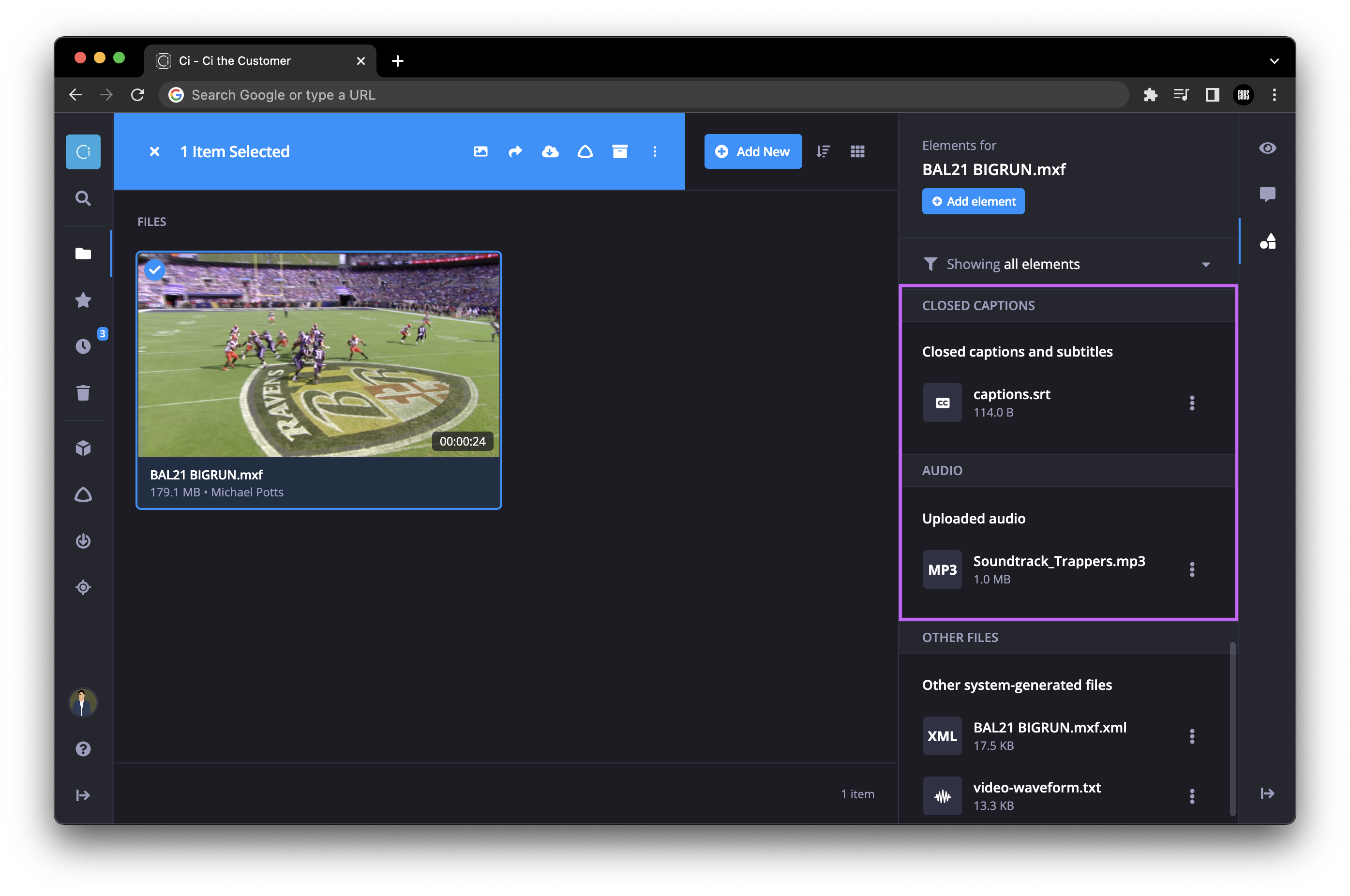This screenshot has width=1350, height=896.
Task: Select the Ci - Ci the Customer tab
Action: coord(261,60)
